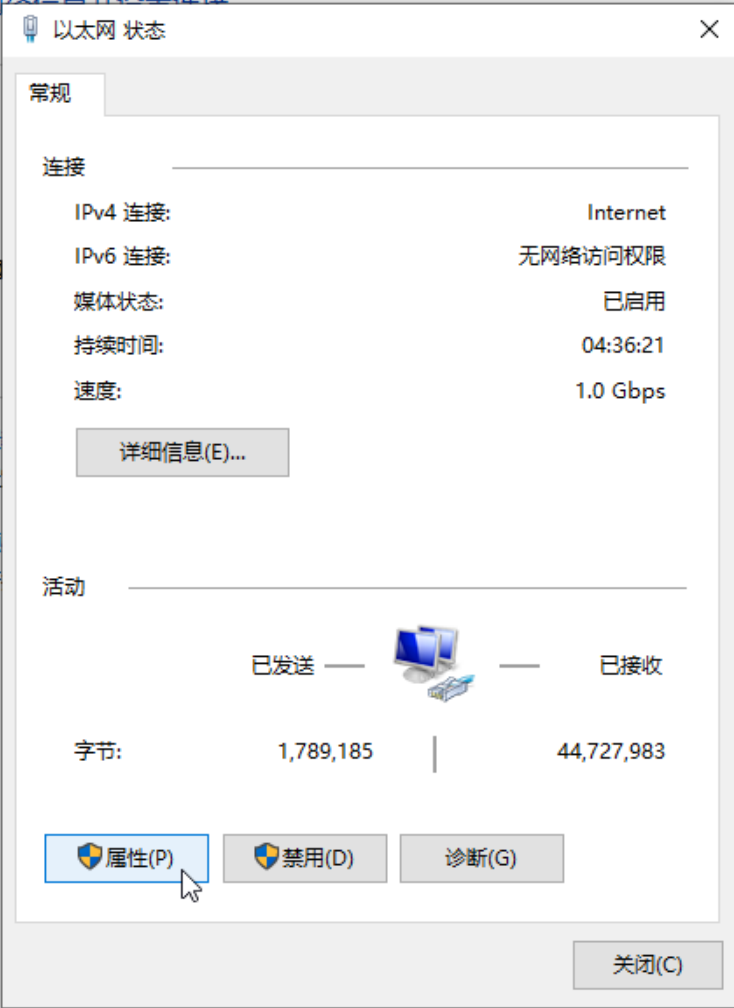Click the Ethernet adapter icon in title bar
Screen dimensions: 734x1008
30,30
